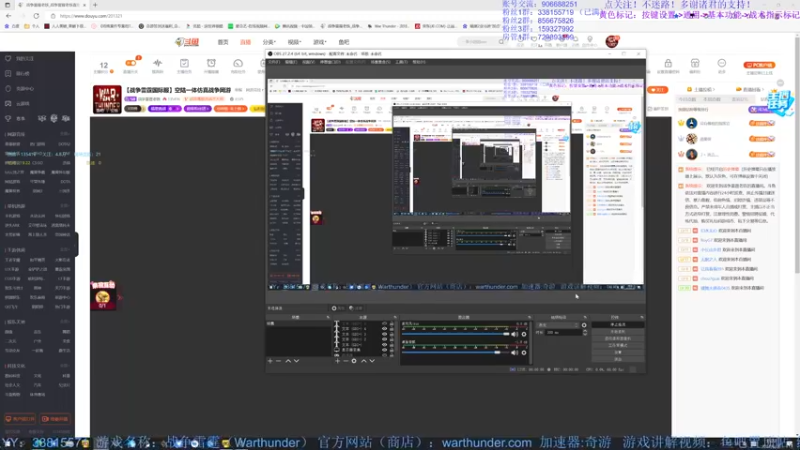Open the scene transition type dropdown
The height and width of the screenshot is (450, 800).
point(558,325)
